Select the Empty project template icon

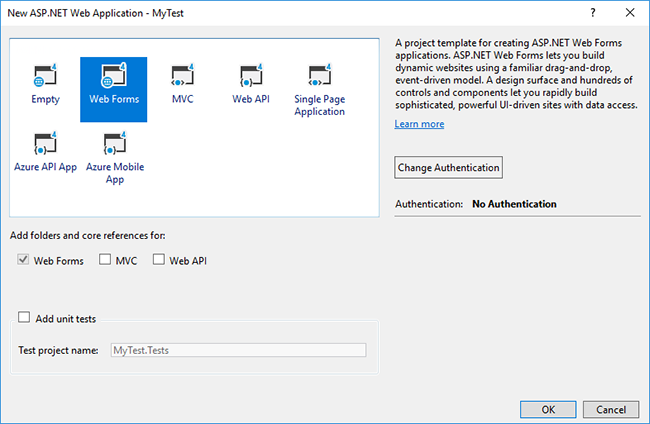pos(45,75)
